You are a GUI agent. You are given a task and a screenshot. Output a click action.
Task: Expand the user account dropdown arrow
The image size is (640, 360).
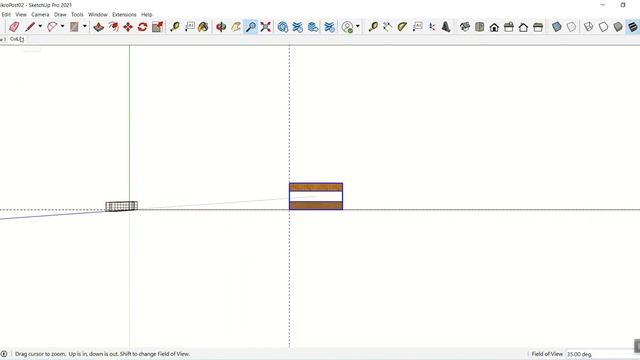[358, 27]
